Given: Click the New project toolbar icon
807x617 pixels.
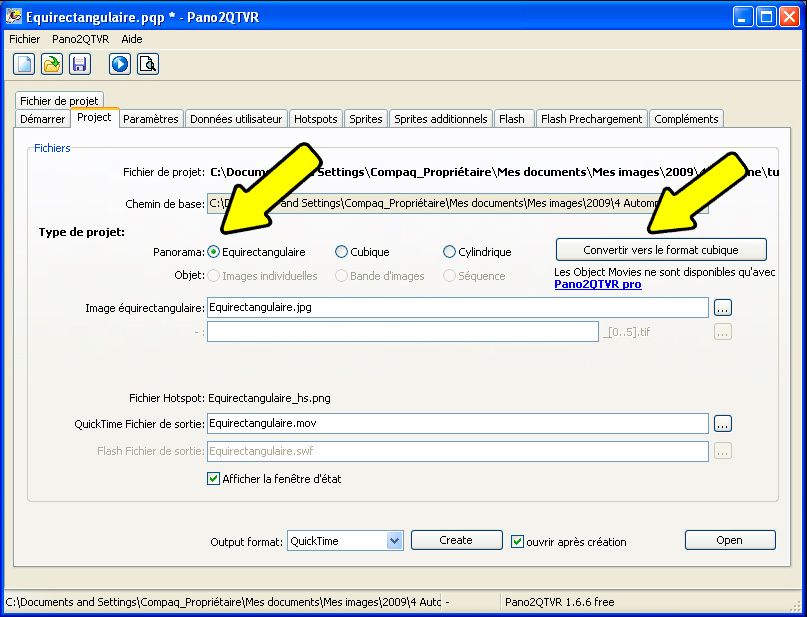Looking at the screenshot, I should pyautogui.click(x=24, y=65).
